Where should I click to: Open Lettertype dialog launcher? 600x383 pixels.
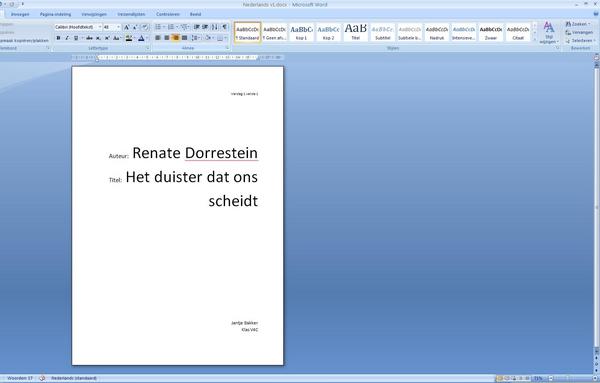coord(148,48)
